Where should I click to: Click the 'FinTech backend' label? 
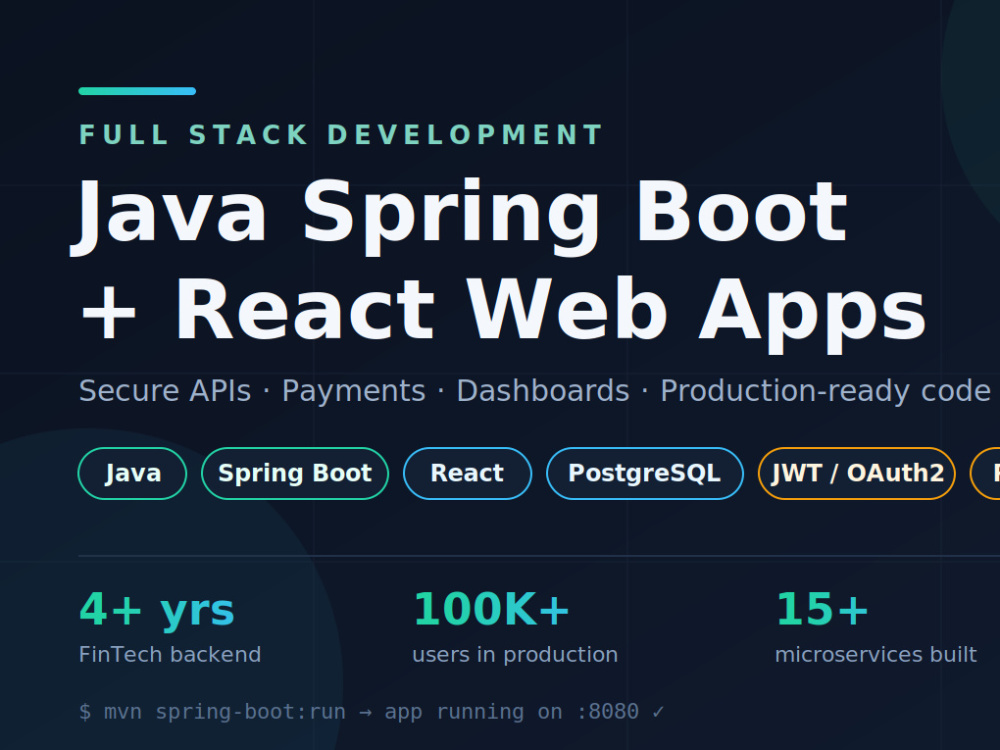(x=170, y=654)
